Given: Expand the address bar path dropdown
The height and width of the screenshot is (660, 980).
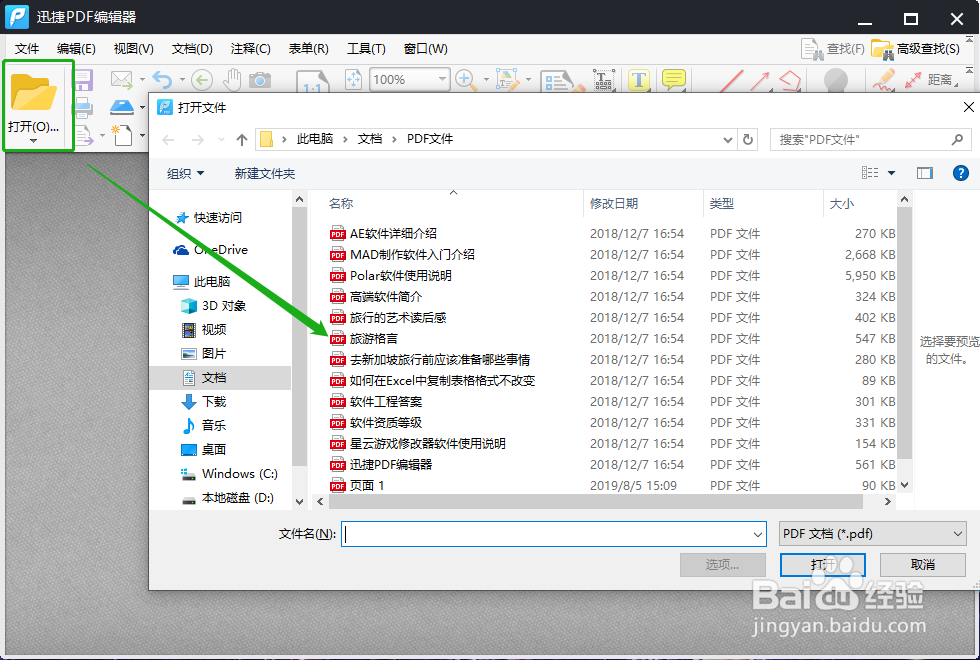Looking at the screenshot, I should point(728,139).
